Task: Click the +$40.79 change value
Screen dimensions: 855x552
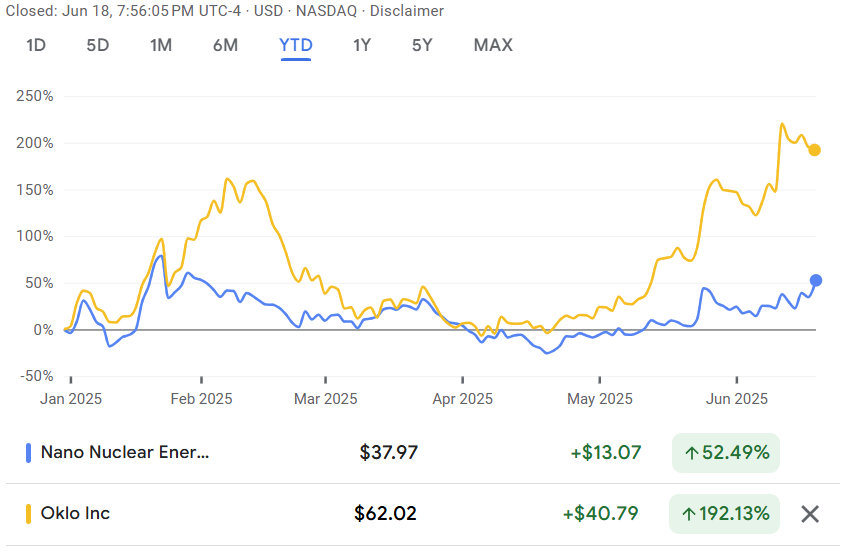Action: pyautogui.click(x=600, y=514)
